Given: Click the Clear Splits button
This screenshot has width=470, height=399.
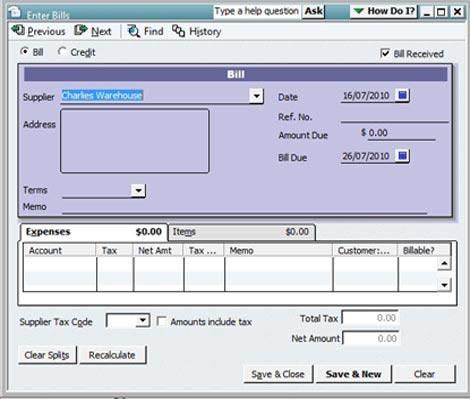Looking at the screenshot, I should 47,355.
